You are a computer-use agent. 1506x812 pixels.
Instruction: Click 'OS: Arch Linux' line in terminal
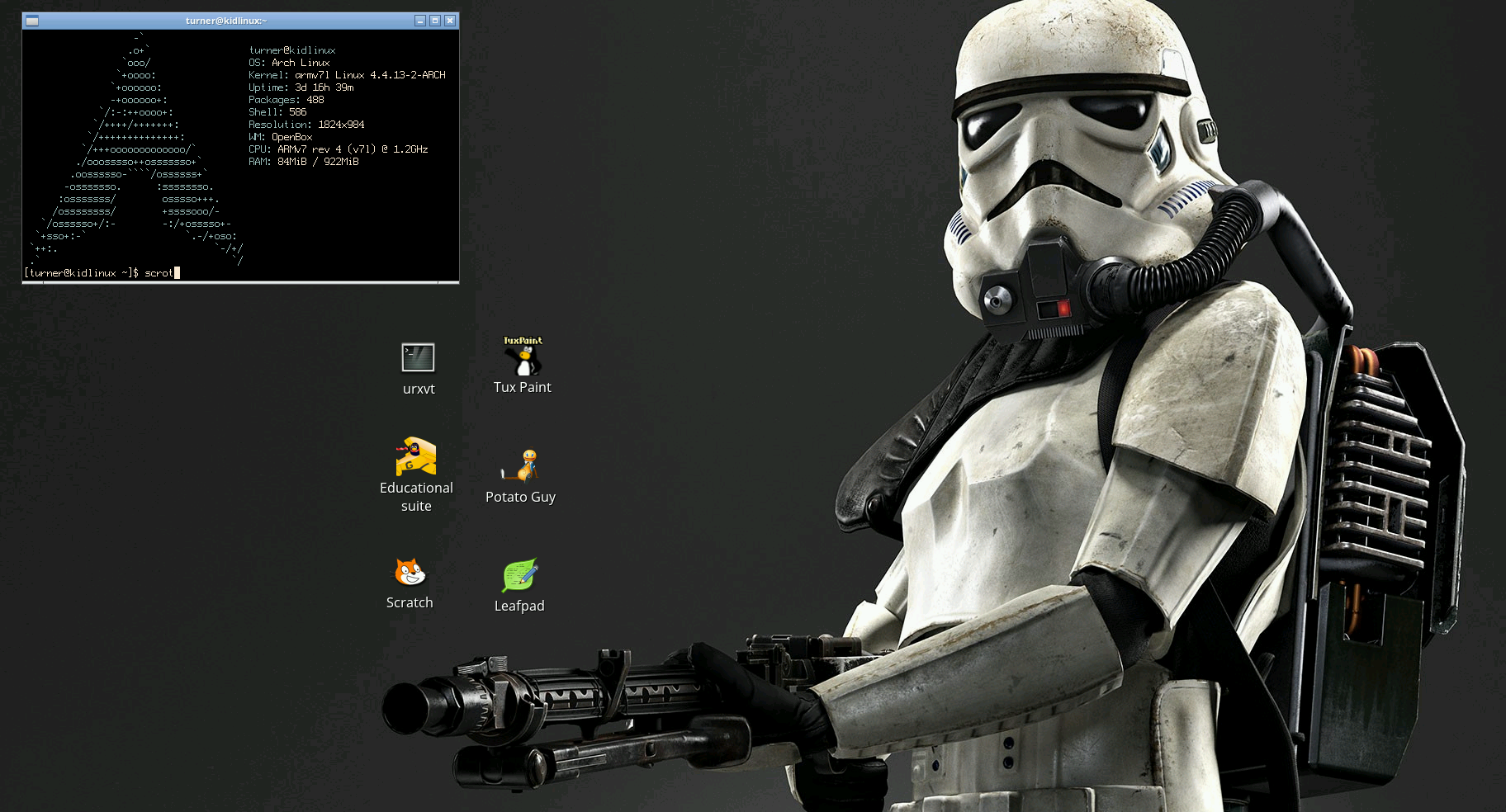[289, 63]
